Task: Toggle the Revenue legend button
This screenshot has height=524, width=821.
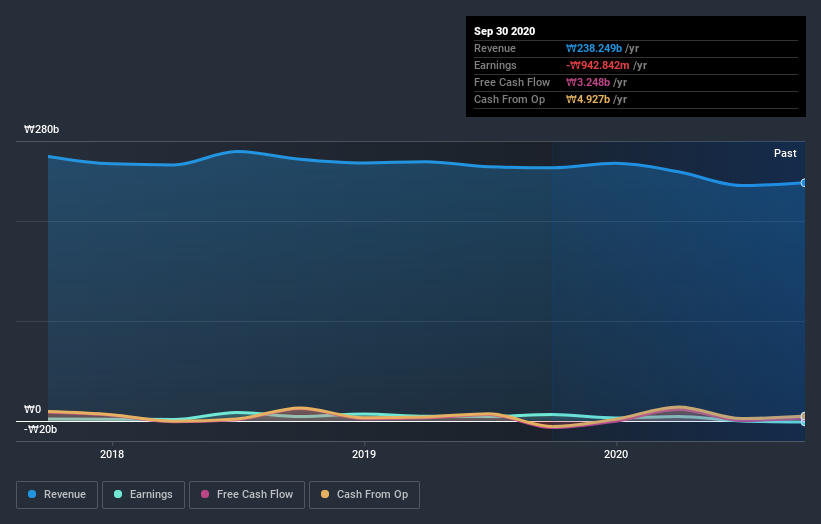Action: 57,495
